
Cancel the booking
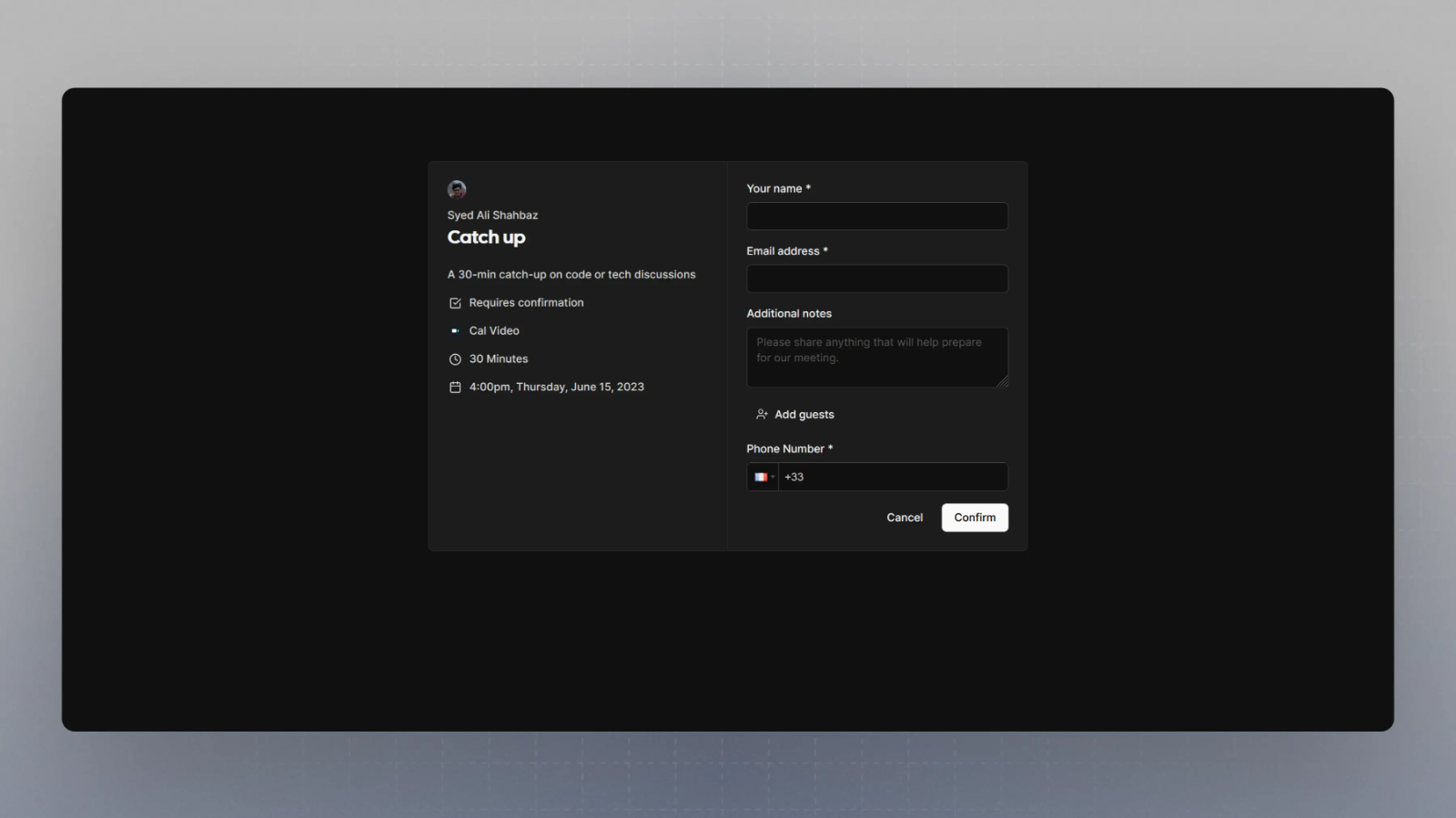(905, 518)
